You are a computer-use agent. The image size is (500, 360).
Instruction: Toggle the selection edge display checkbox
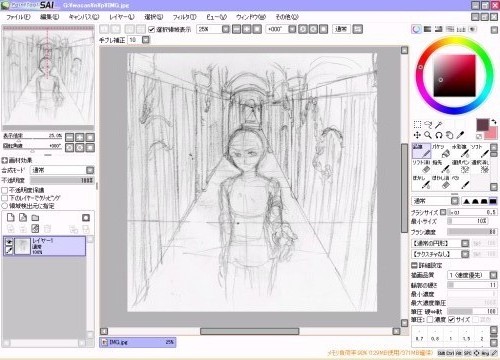152,29
